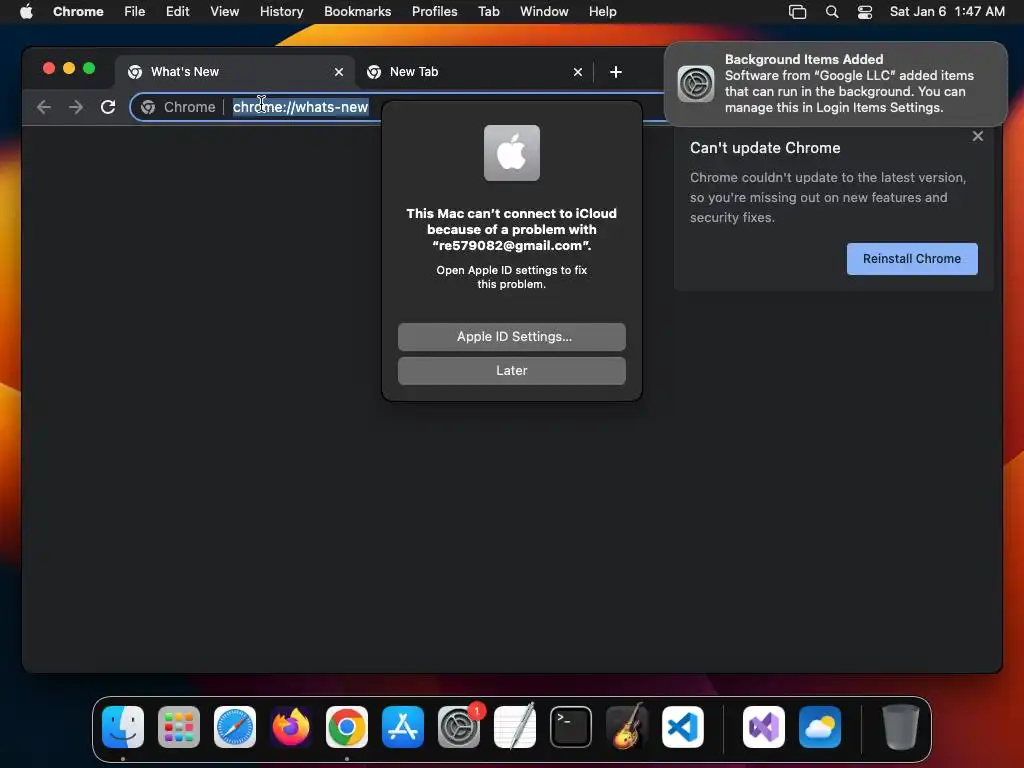Viewport: 1024px width, 768px height.
Task: Switch to the New Tab tab
Action: (474, 72)
